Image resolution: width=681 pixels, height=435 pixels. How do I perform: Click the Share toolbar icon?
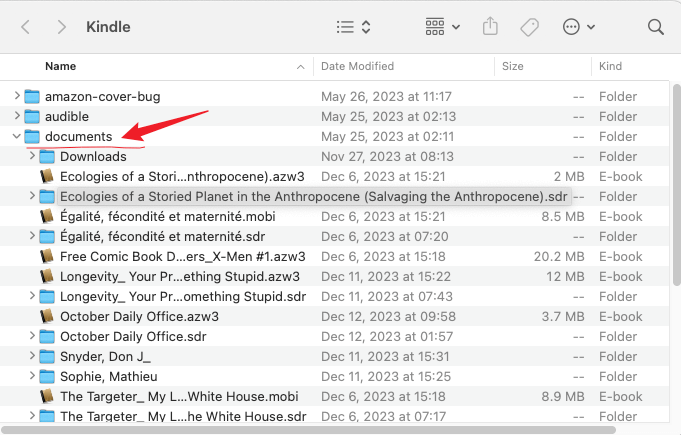coord(490,26)
